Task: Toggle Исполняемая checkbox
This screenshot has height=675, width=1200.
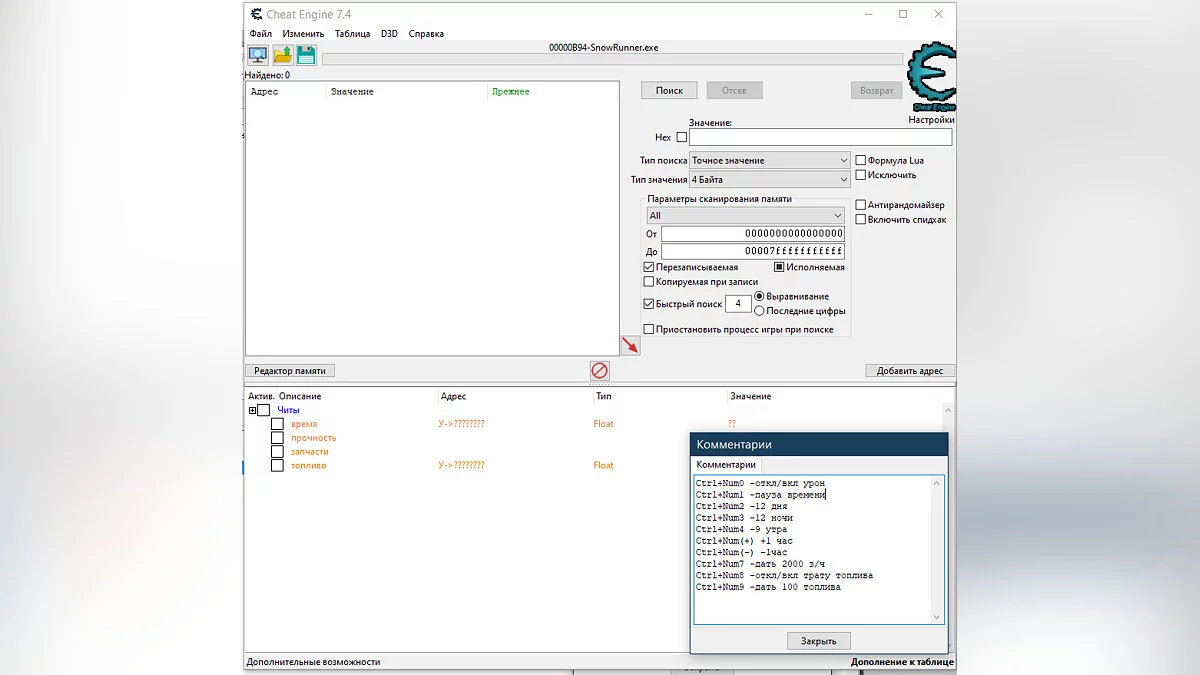Action: pyautogui.click(x=779, y=268)
